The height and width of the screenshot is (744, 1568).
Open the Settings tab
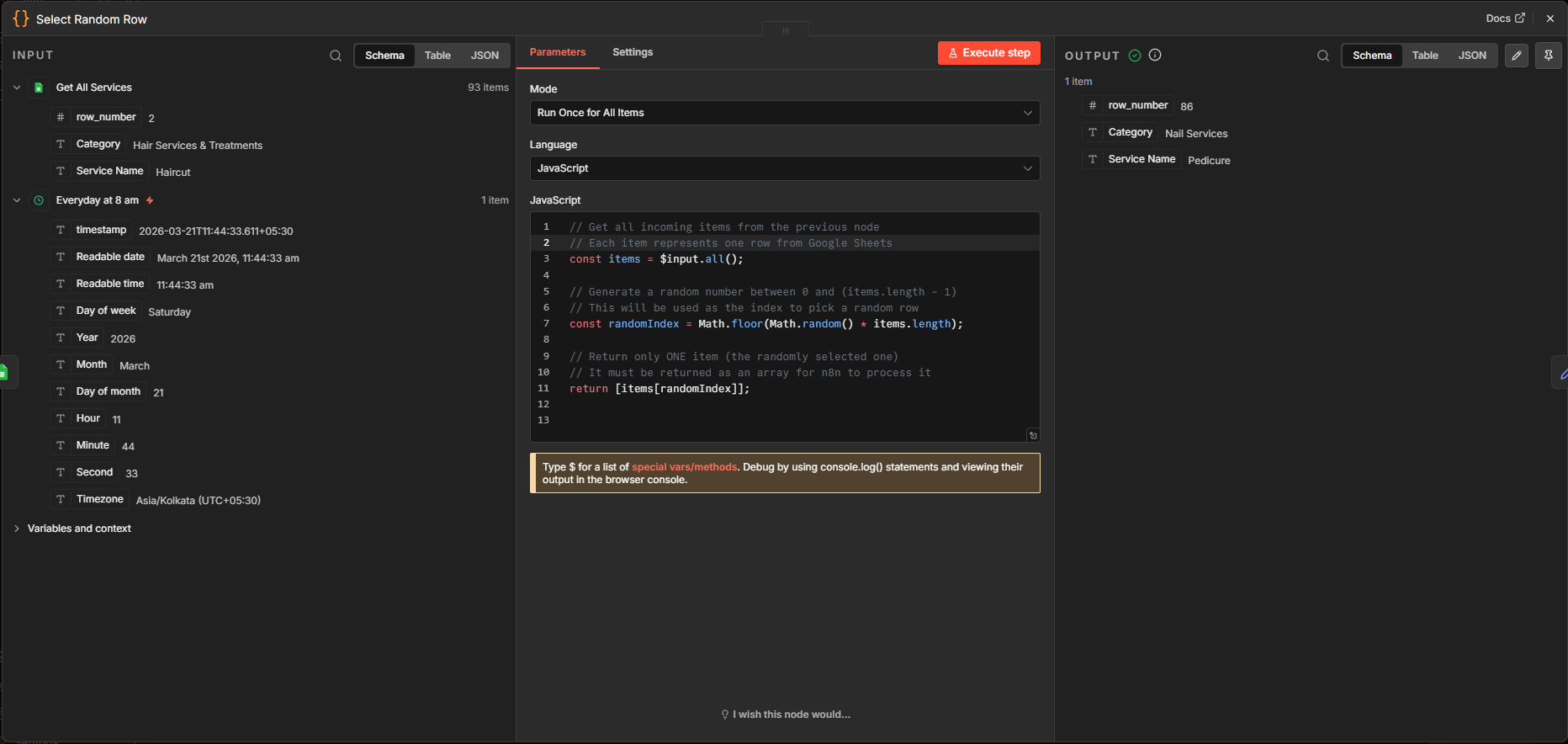point(633,52)
